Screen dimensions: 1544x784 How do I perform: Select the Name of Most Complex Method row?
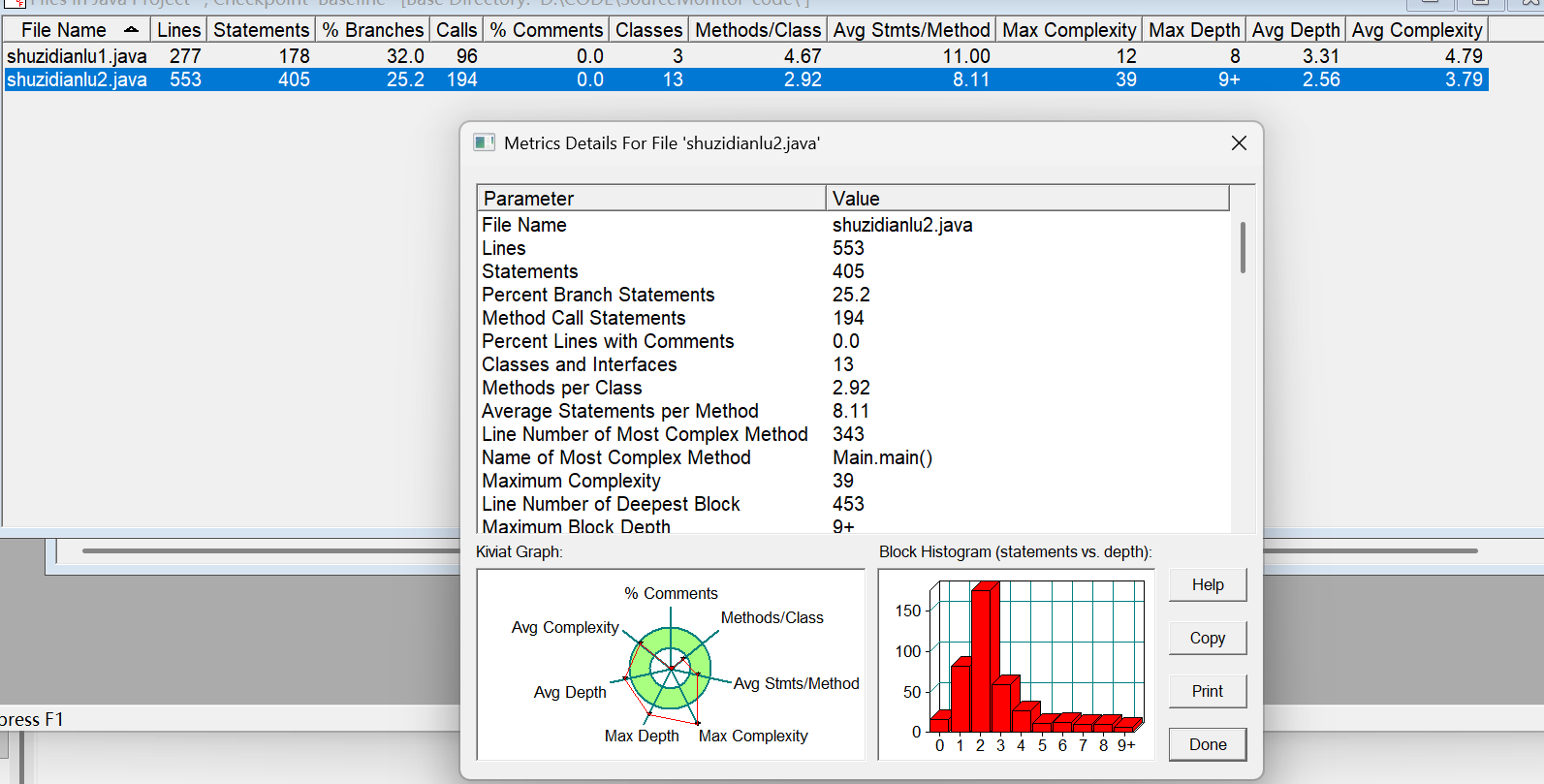click(854, 457)
